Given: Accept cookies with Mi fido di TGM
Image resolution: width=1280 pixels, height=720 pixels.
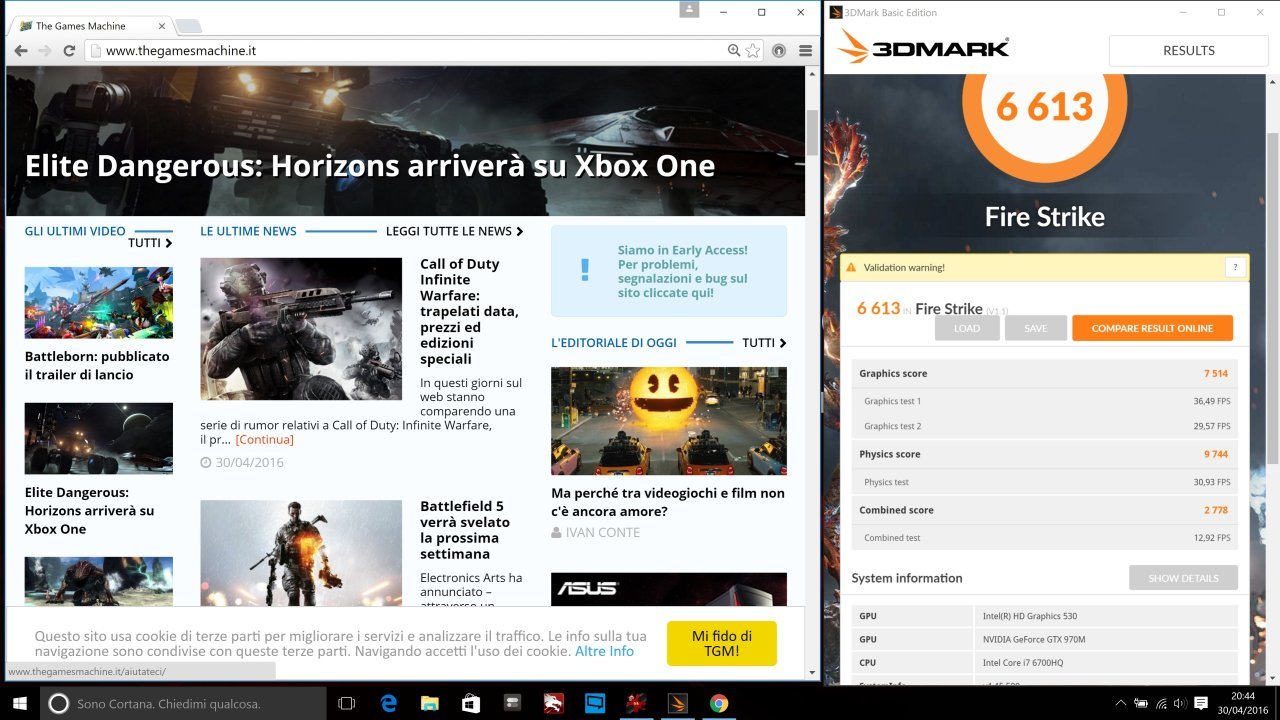Looking at the screenshot, I should [722, 643].
